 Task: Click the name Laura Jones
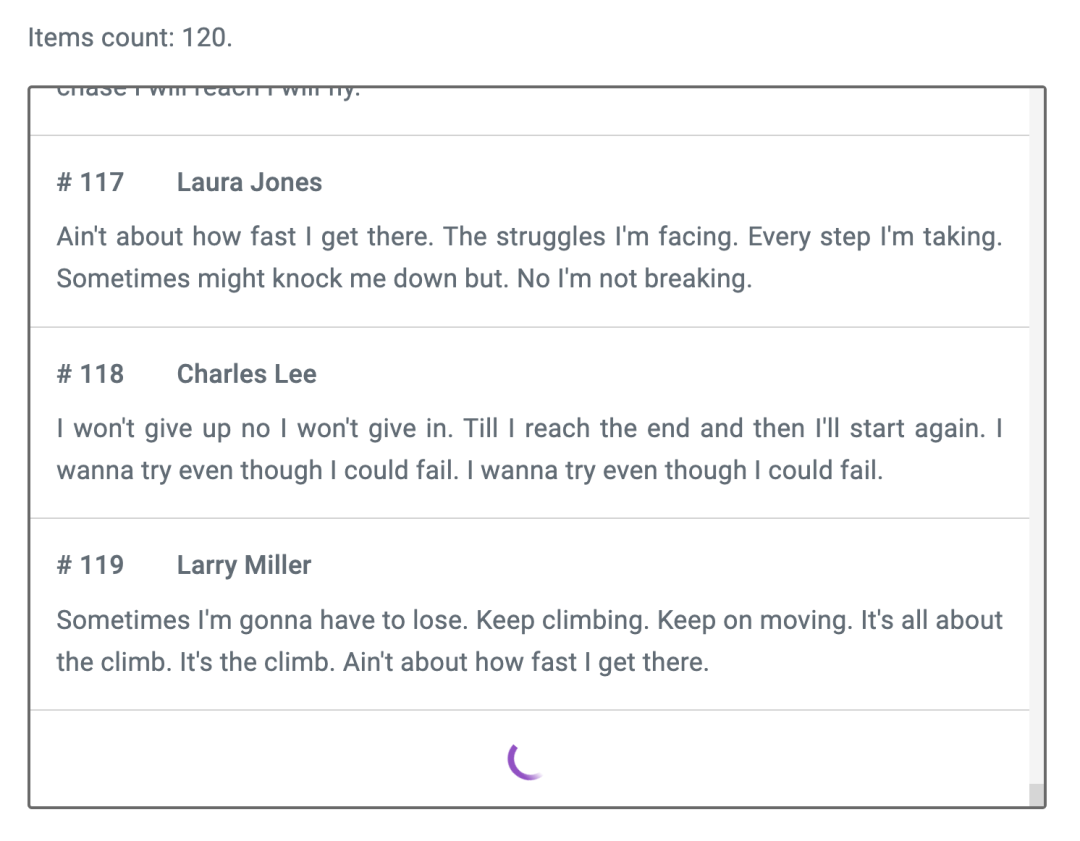point(249,183)
